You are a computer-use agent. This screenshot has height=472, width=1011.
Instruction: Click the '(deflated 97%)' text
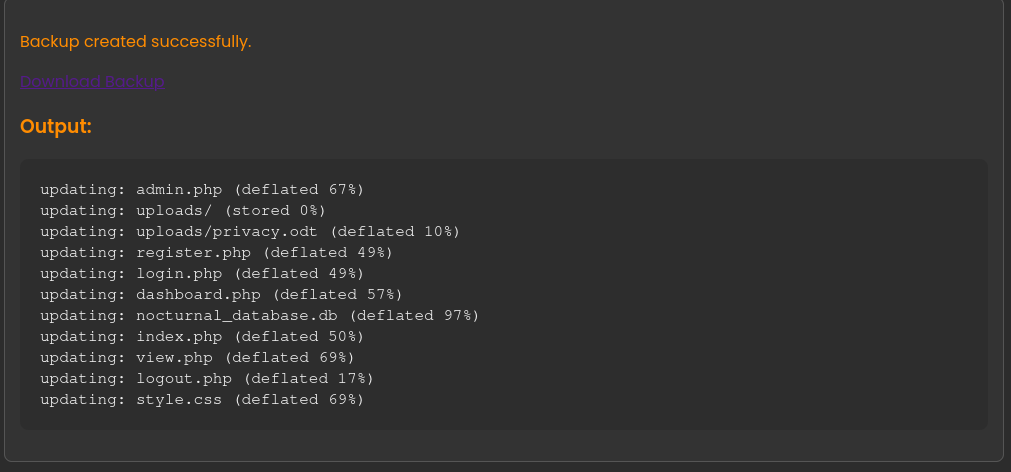click(414, 315)
